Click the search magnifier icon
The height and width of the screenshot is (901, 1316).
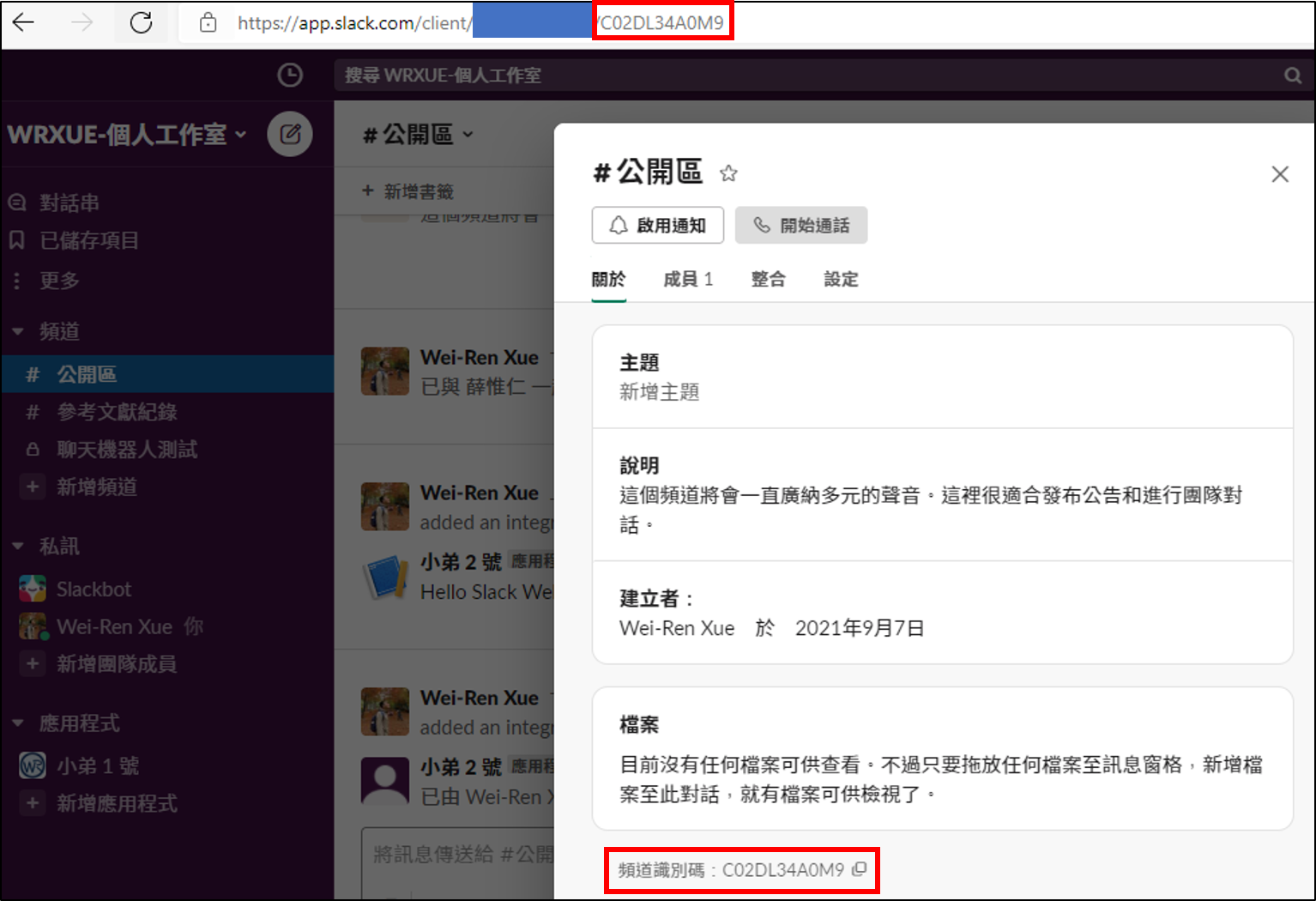[1293, 76]
